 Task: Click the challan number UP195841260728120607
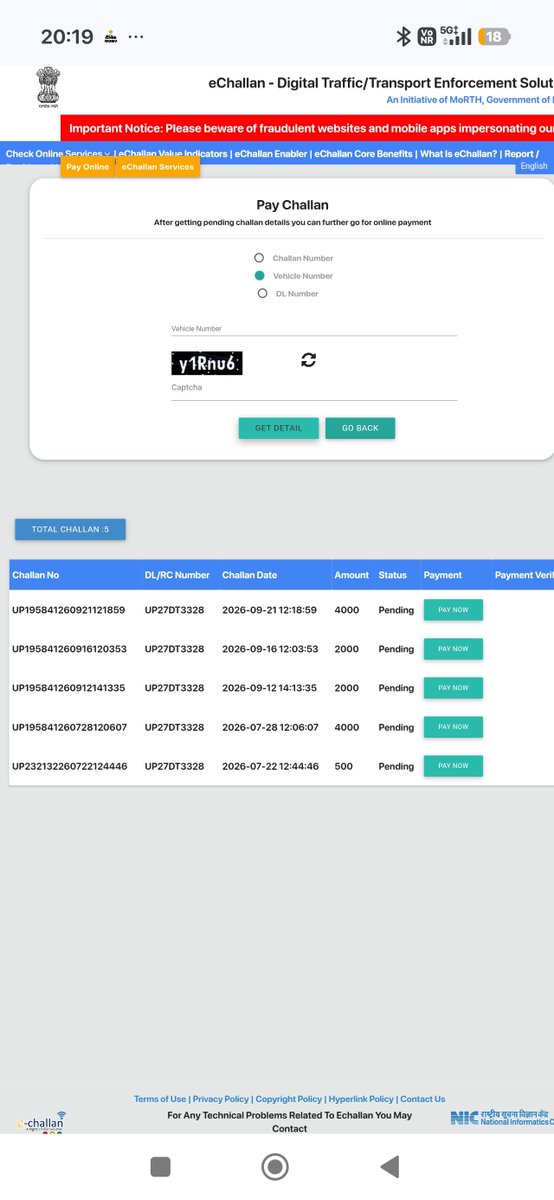point(69,727)
